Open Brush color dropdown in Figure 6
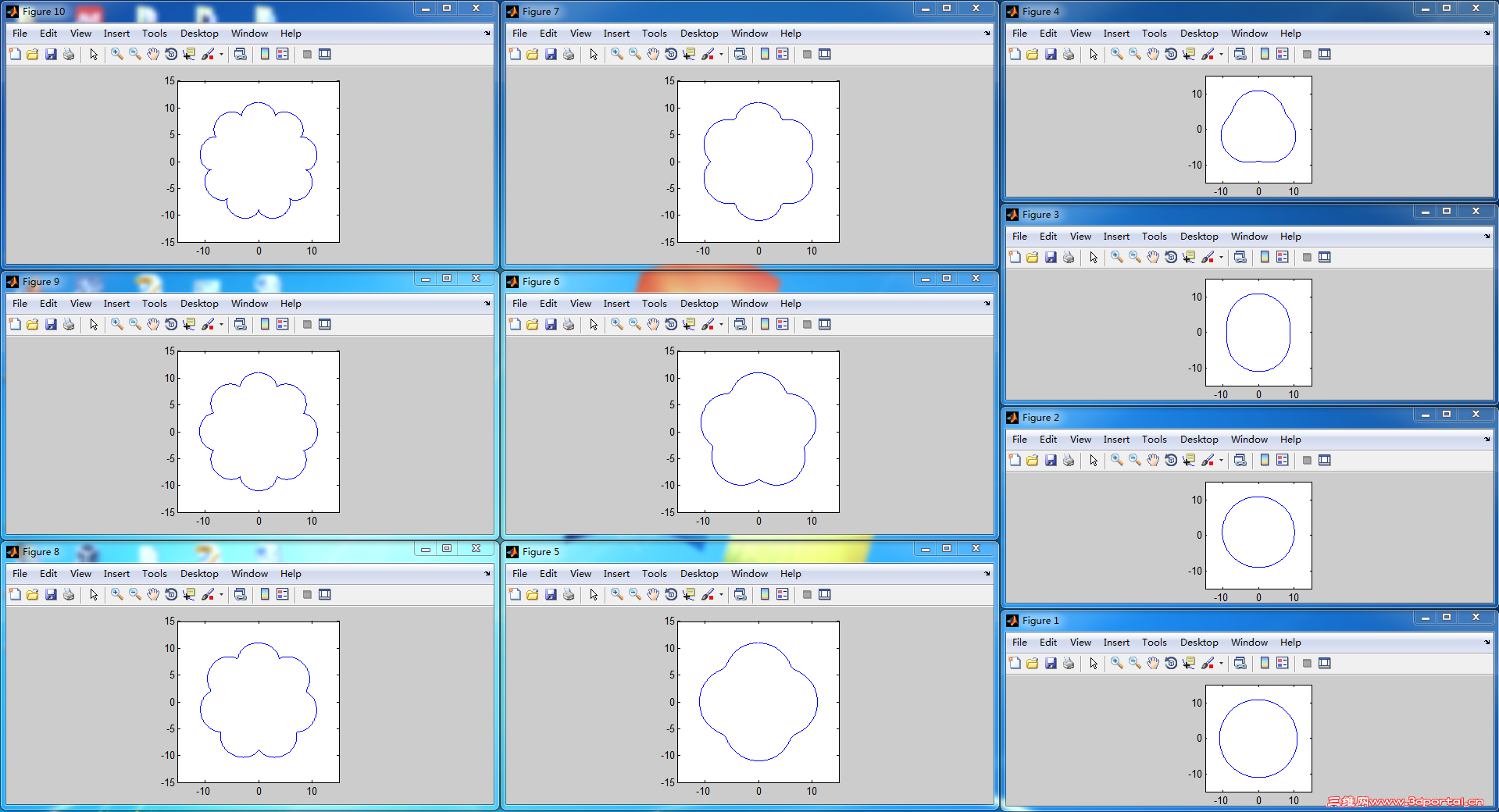The image size is (1499, 812). pos(721,324)
